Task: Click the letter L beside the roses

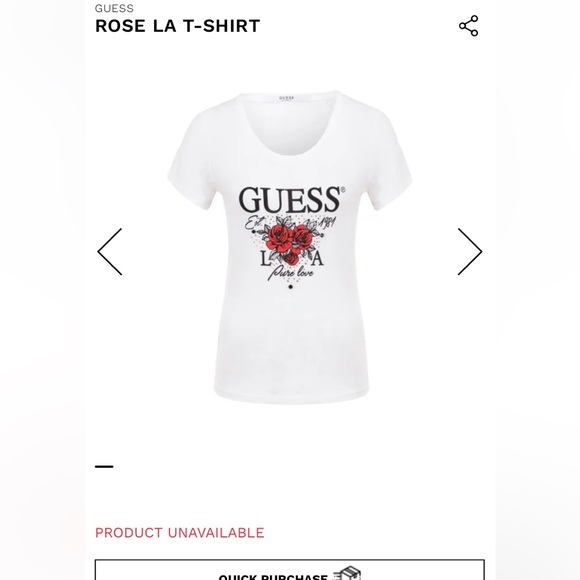Action: pos(264,259)
